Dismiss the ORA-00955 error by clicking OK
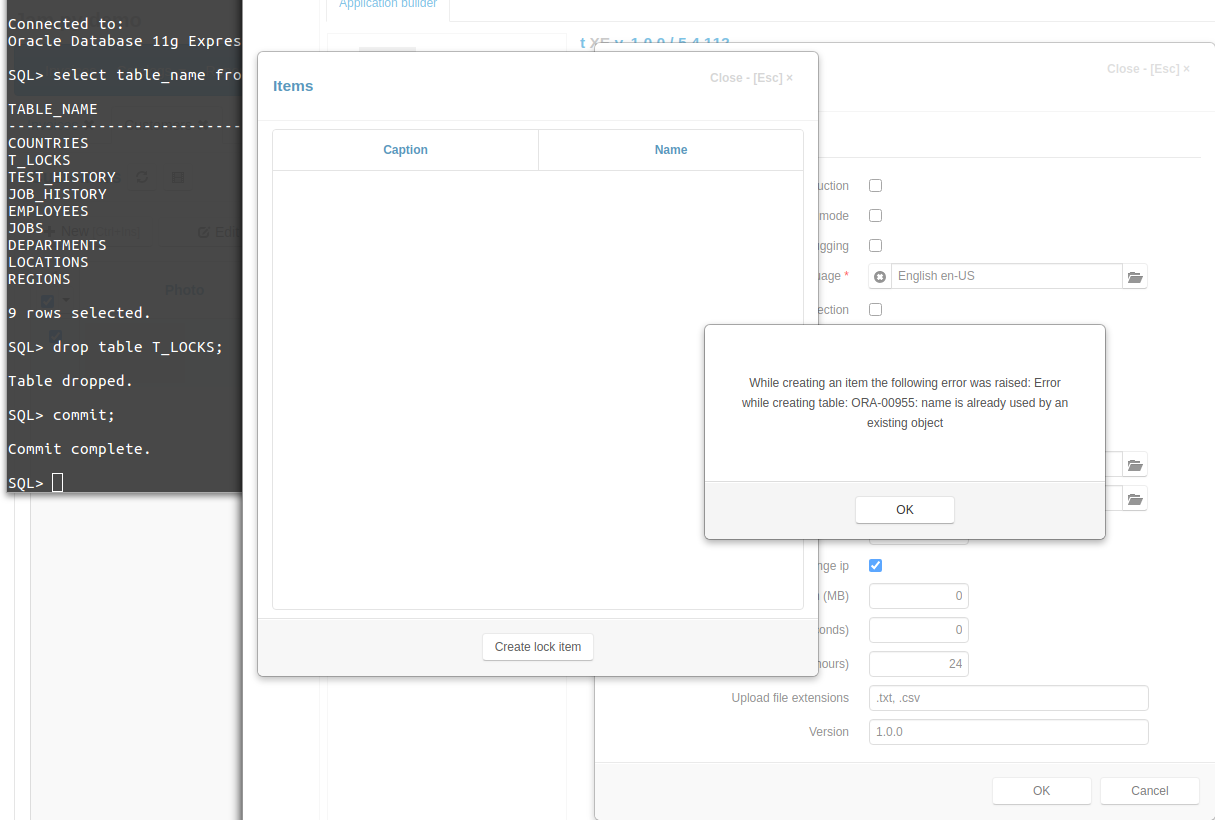 (904, 510)
